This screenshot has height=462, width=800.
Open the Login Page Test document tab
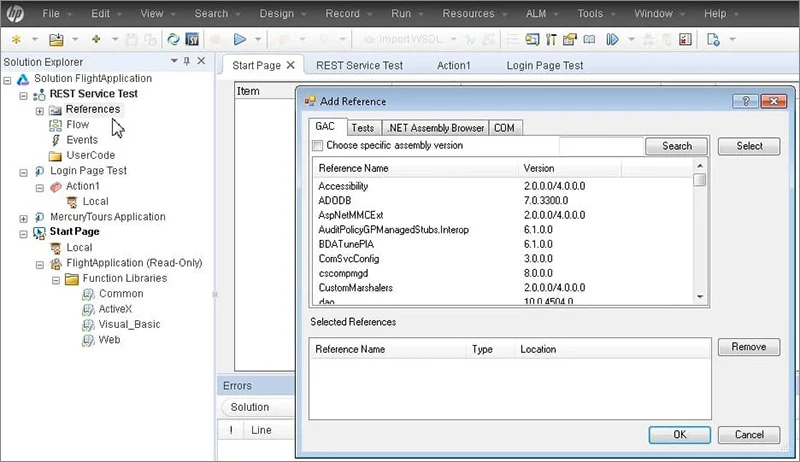tap(544, 66)
